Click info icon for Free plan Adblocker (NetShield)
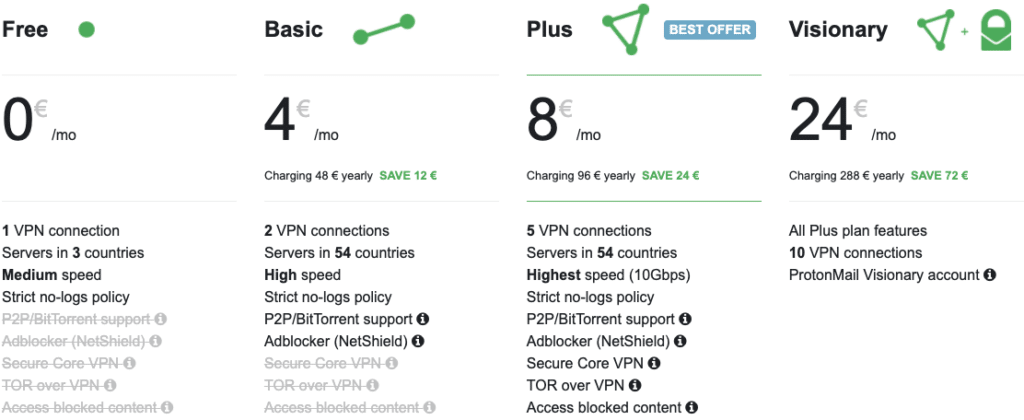 [156, 341]
